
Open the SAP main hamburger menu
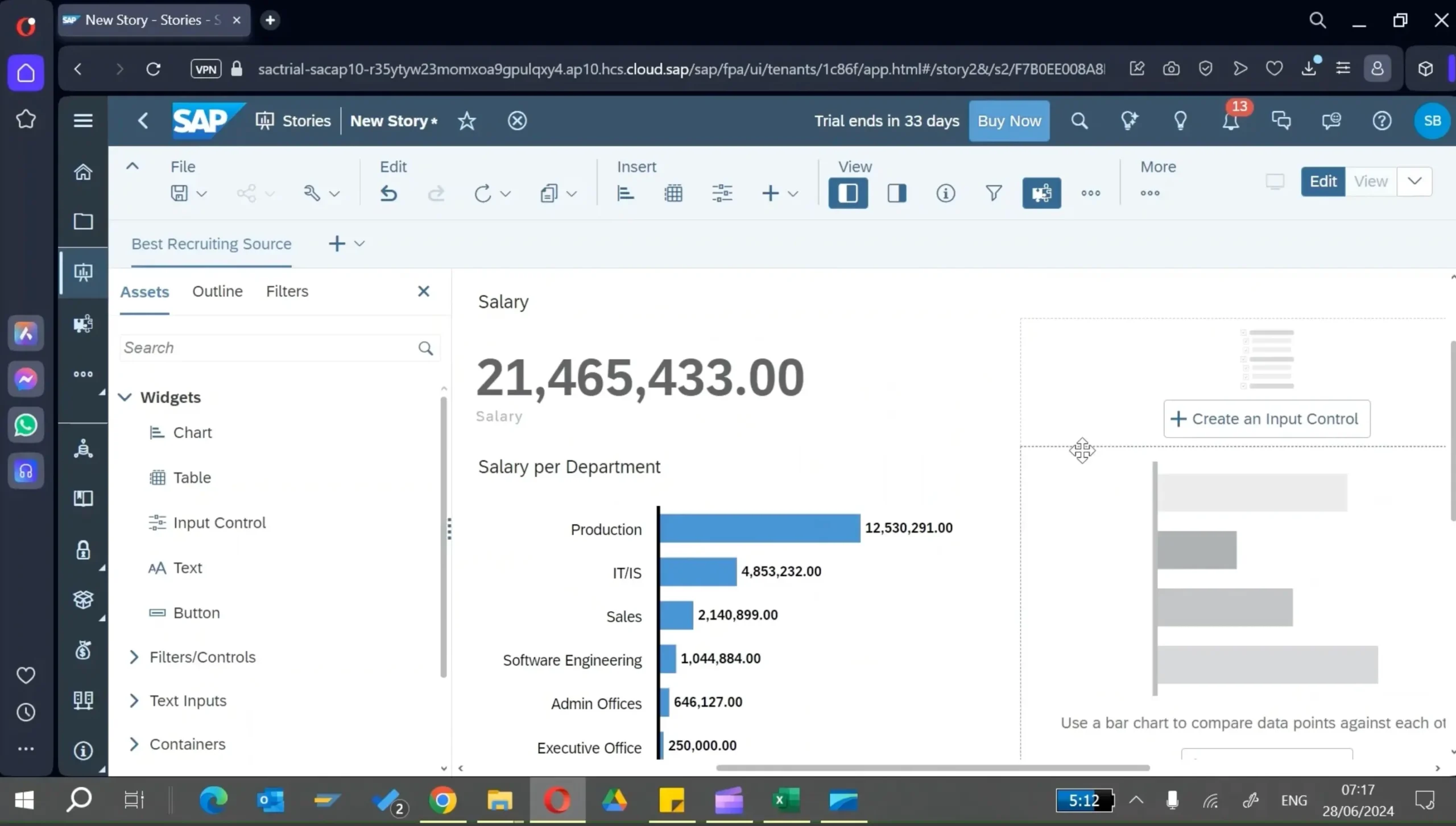[83, 121]
